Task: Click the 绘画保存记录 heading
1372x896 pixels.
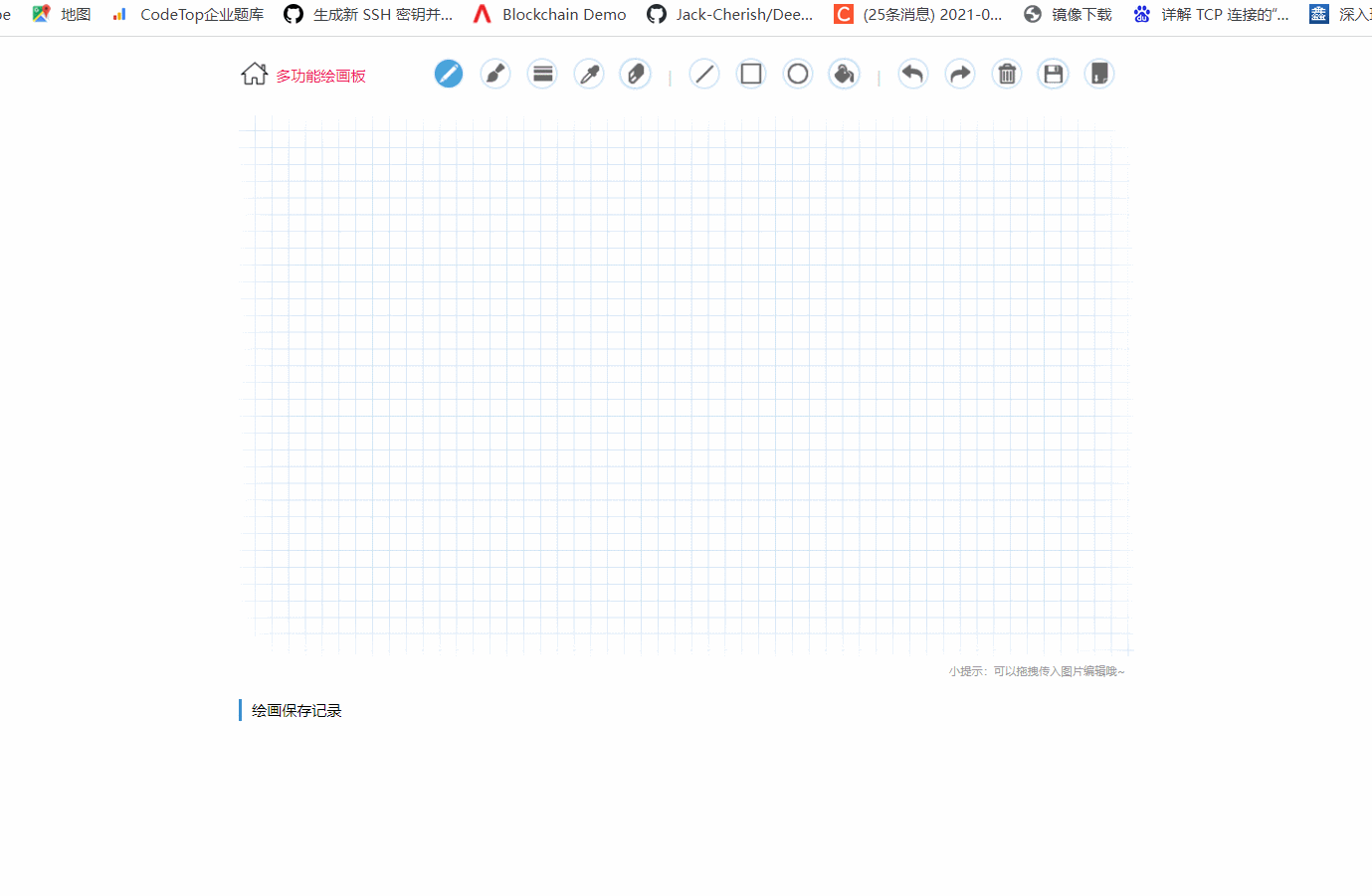Action: 296,710
